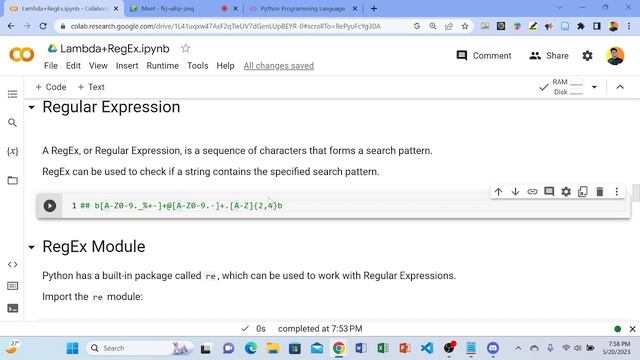Open the Tools menu
Screen dimensions: 640x360
(198, 66)
